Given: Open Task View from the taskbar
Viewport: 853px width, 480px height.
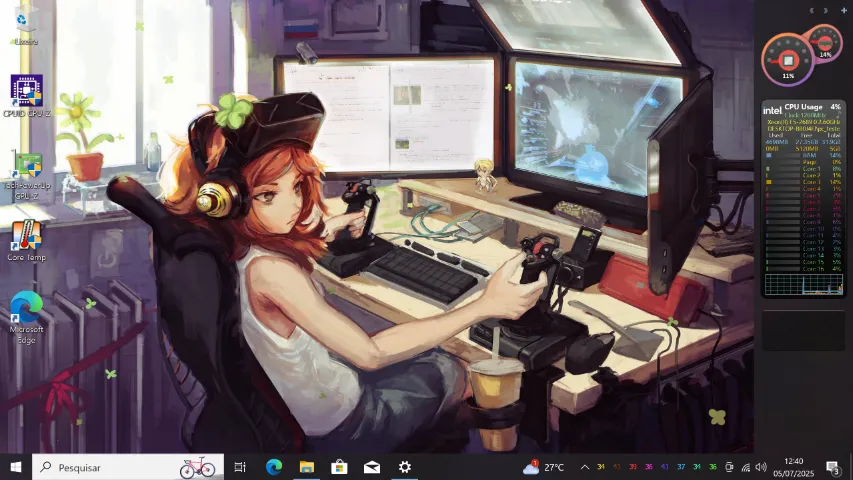Looking at the screenshot, I should pyautogui.click(x=240, y=467).
